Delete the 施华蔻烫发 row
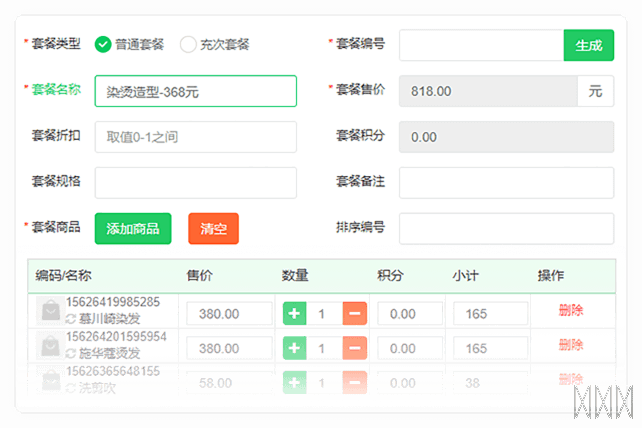Viewport: 642px width, 428px height. pyautogui.click(x=571, y=344)
